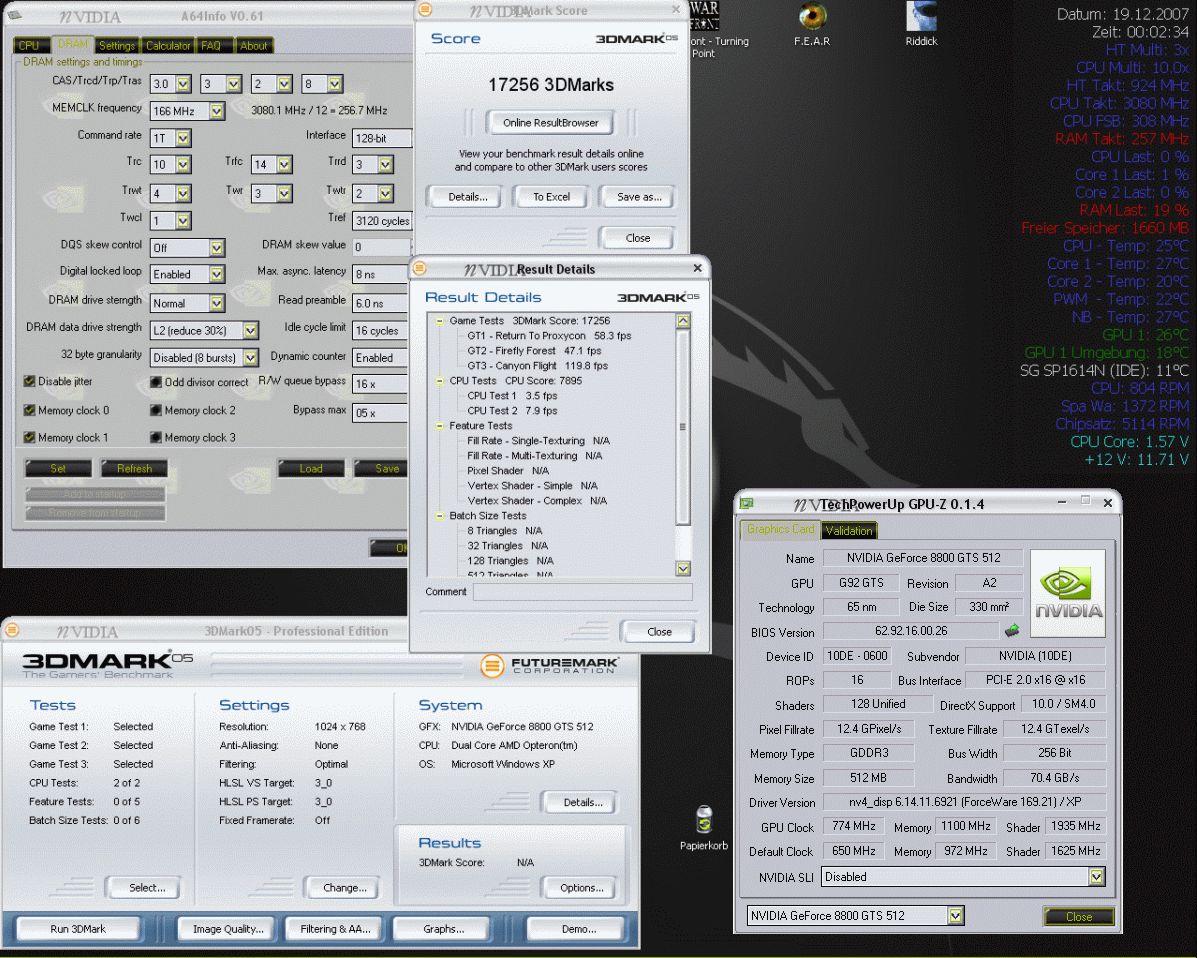Image resolution: width=1197 pixels, height=958 pixels.
Task: Switch to the Calculator tab in A64Info
Action: point(168,46)
